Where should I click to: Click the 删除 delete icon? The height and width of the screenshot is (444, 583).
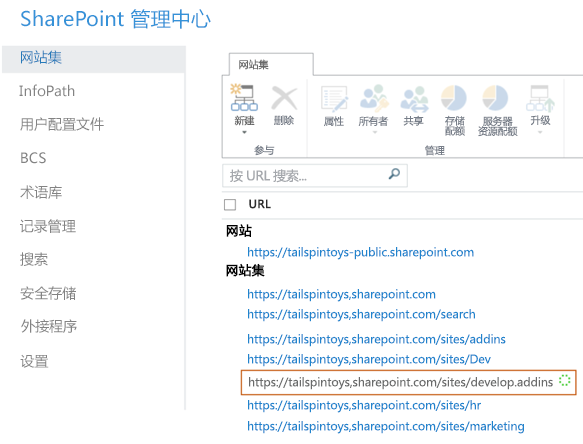[x=284, y=98]
